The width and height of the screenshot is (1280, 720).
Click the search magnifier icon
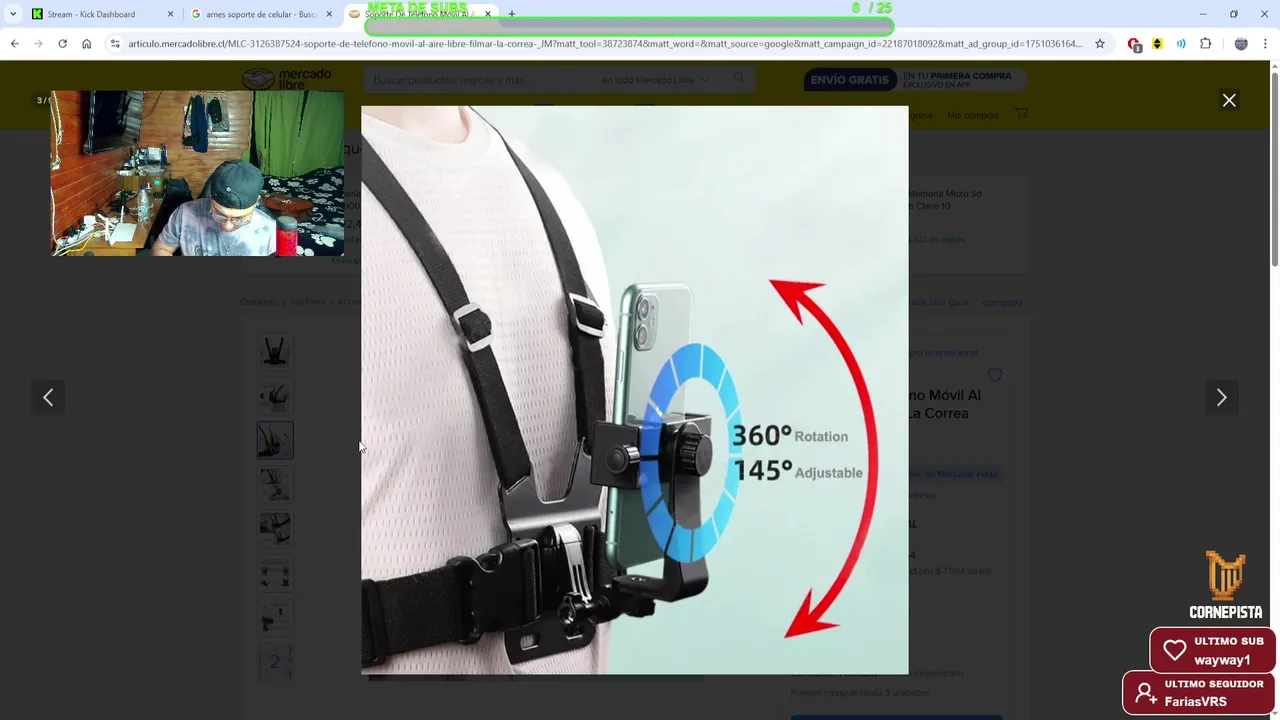[x=739, y=78]
